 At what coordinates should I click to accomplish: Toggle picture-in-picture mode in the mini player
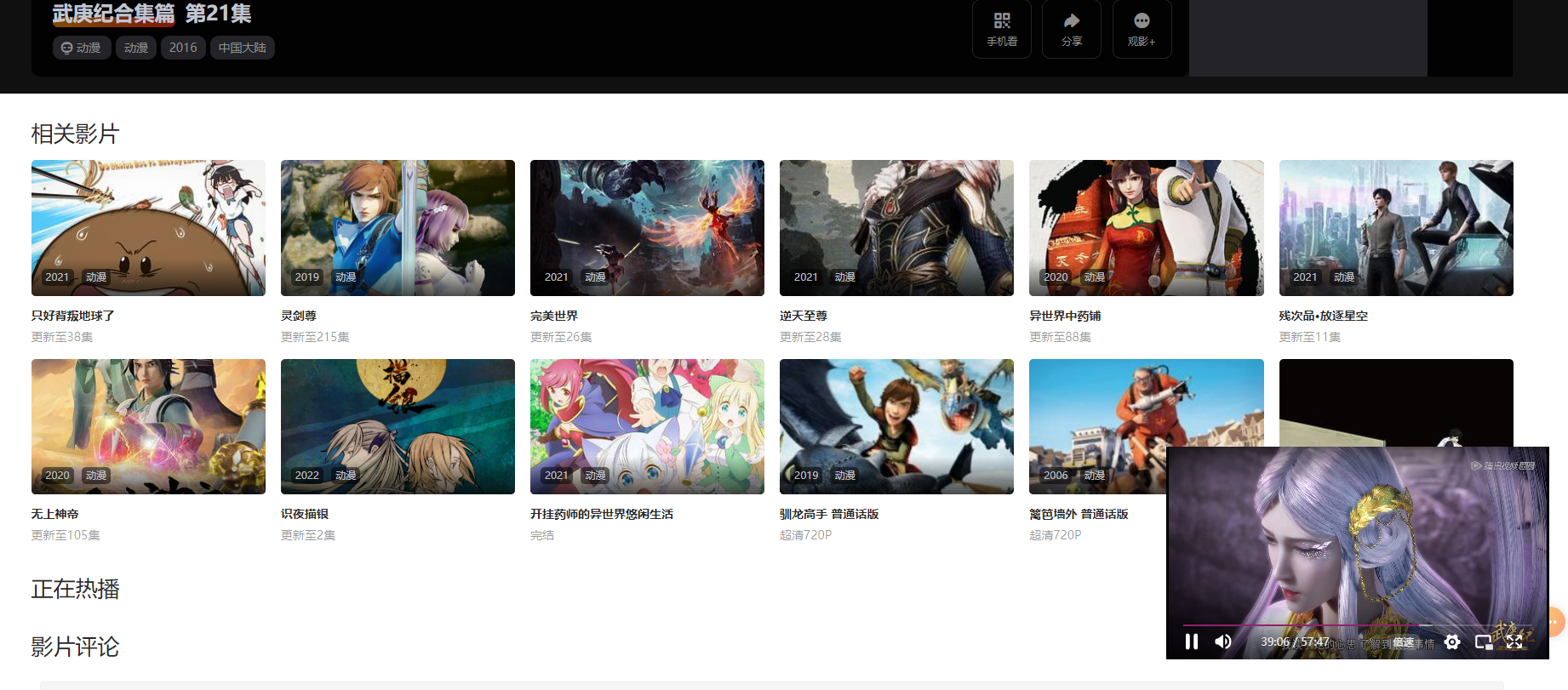(1484, 642)
